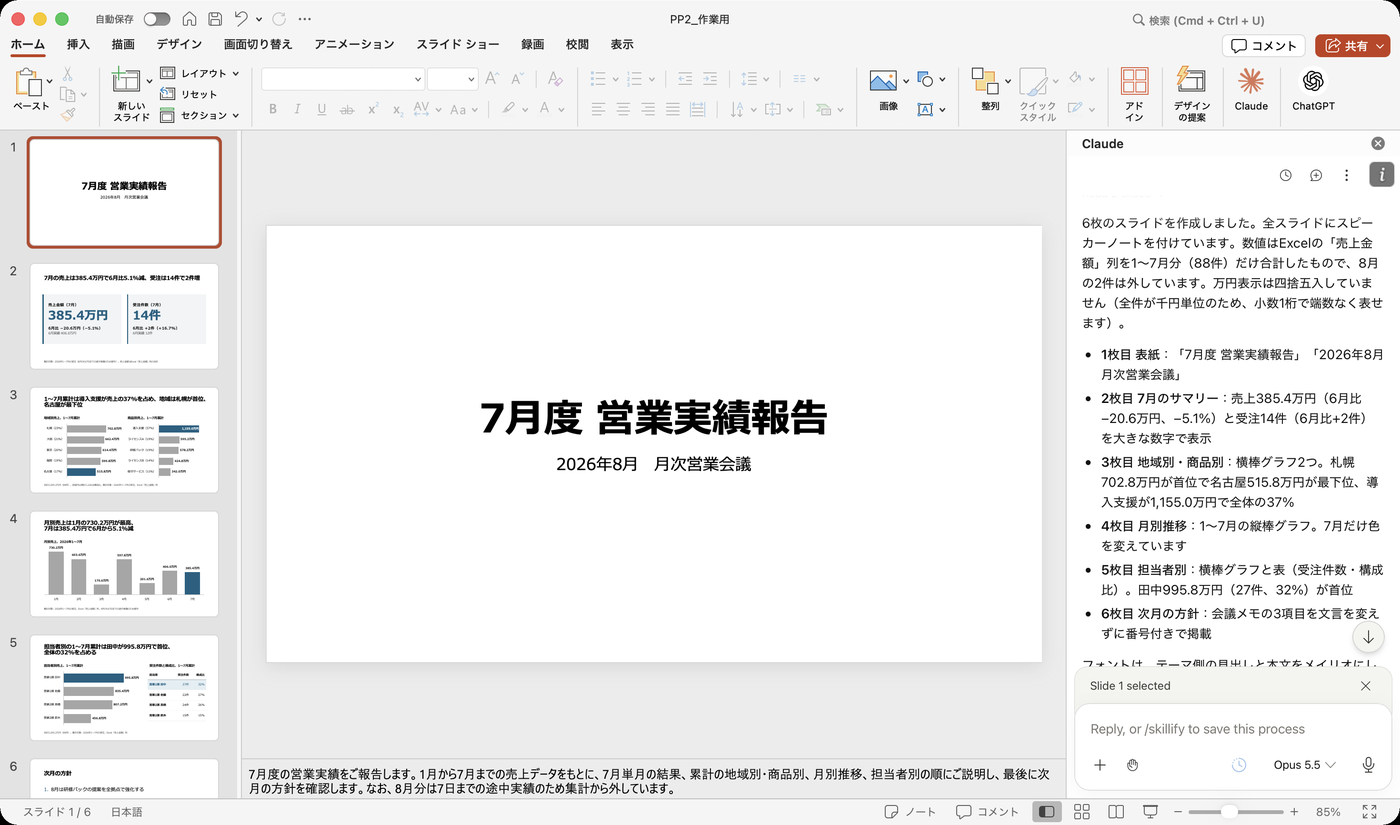Click the save (floppy disk) icon
1400x825 pixels.
[215, 19]
